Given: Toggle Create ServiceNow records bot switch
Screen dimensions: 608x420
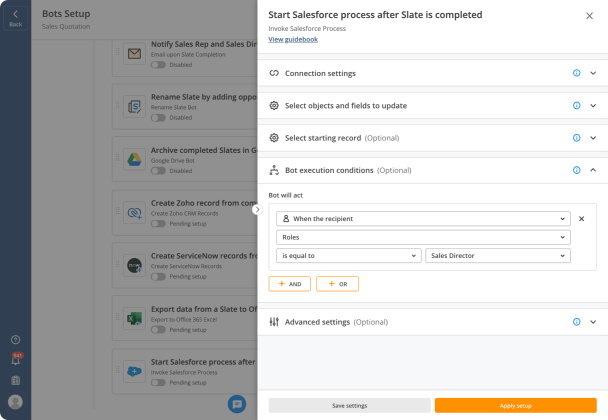Looking at the screenshot, I should 158,277.
